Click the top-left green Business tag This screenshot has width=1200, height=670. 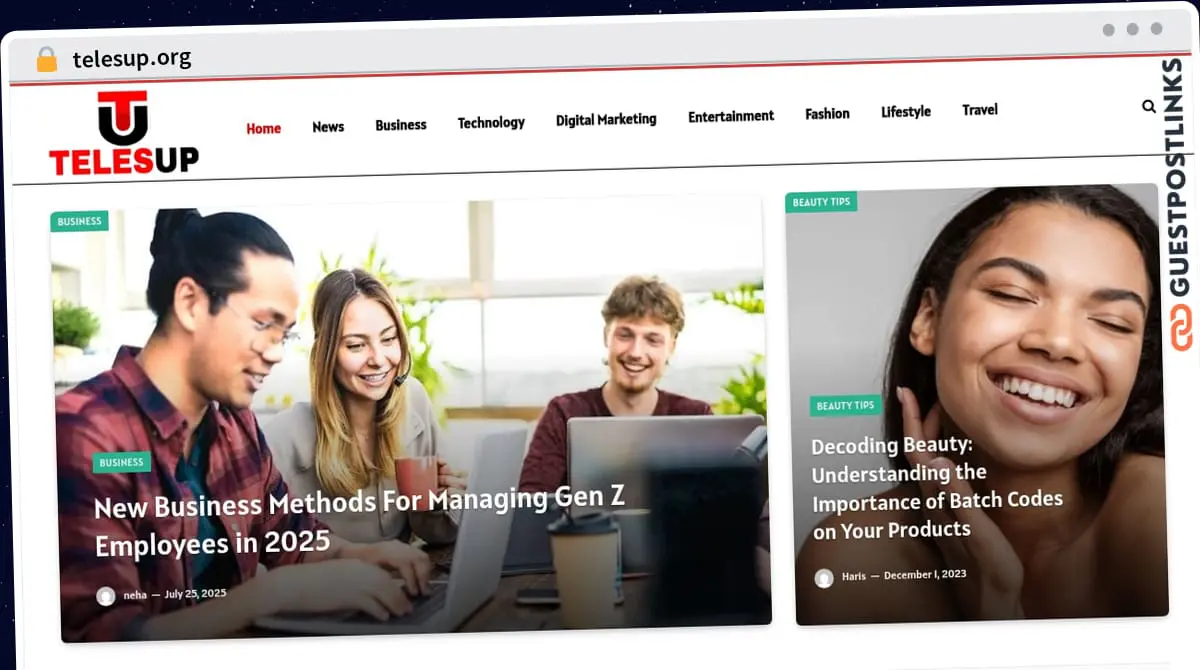pyautogui.click(x=80, y=221)
